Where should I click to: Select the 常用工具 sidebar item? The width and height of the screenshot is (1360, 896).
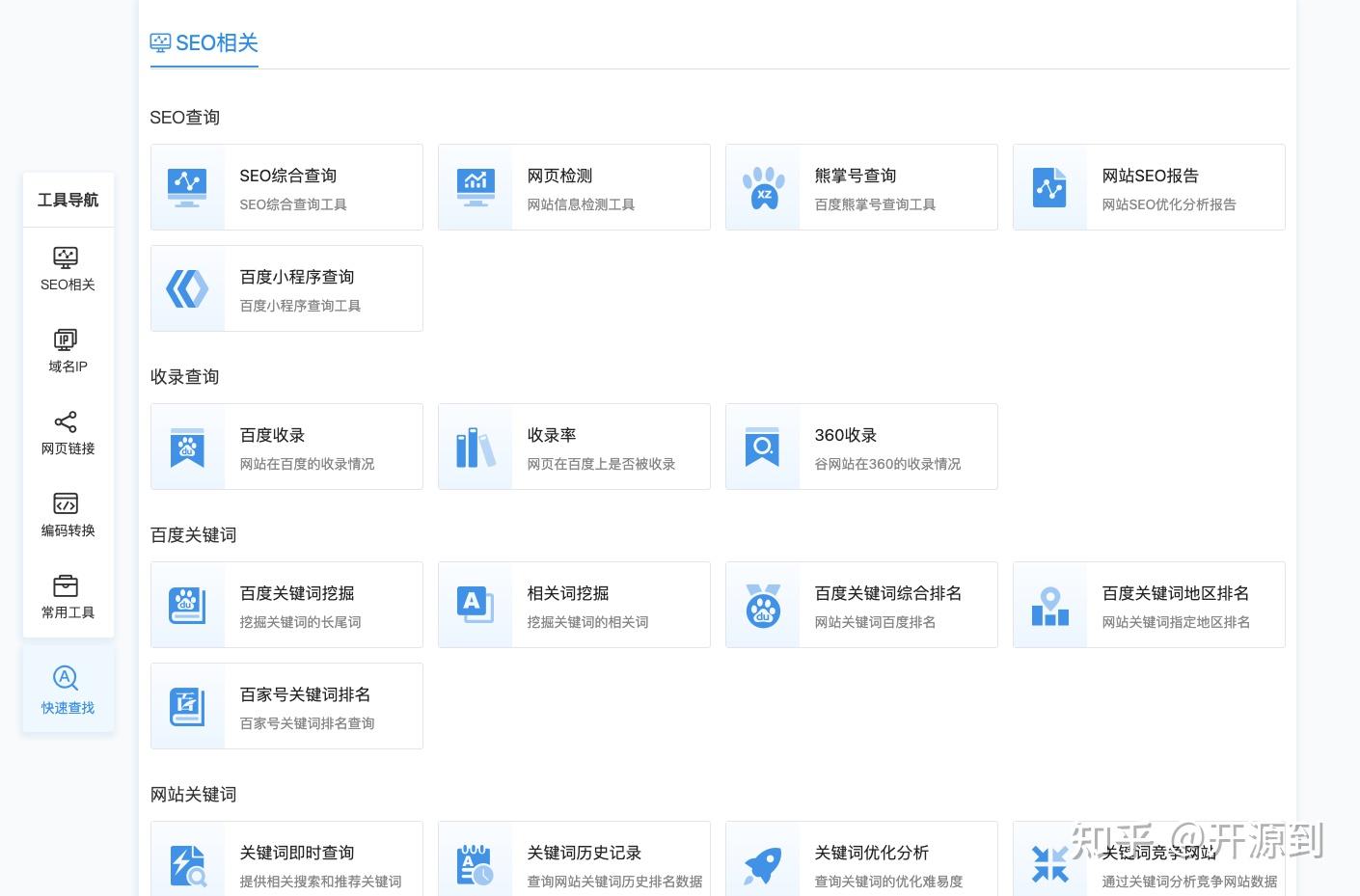point(67,596)
